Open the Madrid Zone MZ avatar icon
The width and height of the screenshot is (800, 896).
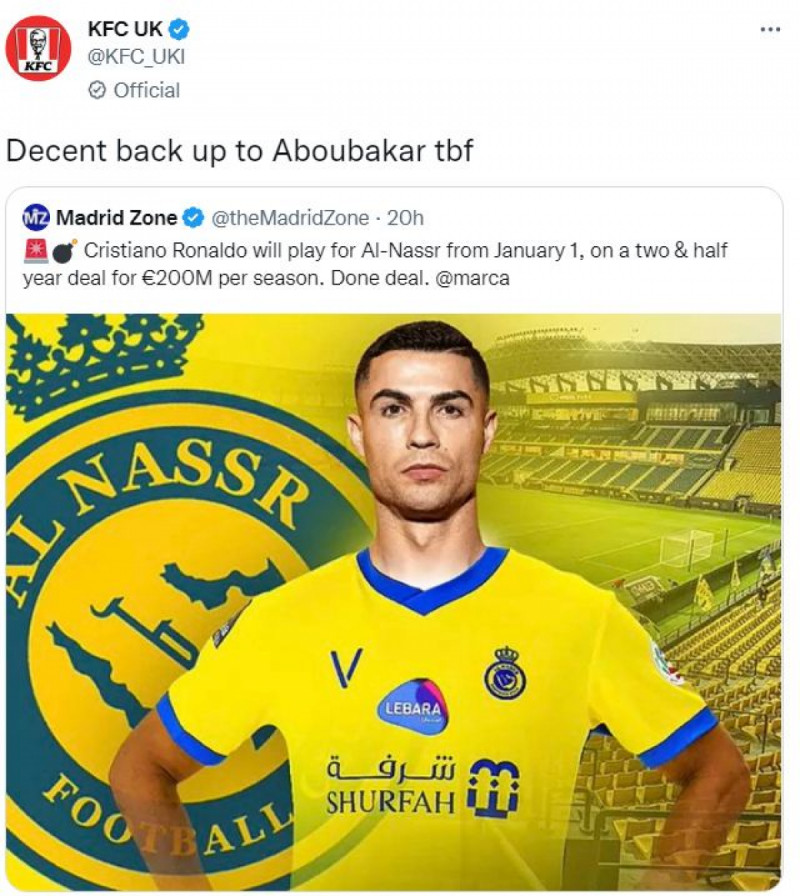pos(36,218)
